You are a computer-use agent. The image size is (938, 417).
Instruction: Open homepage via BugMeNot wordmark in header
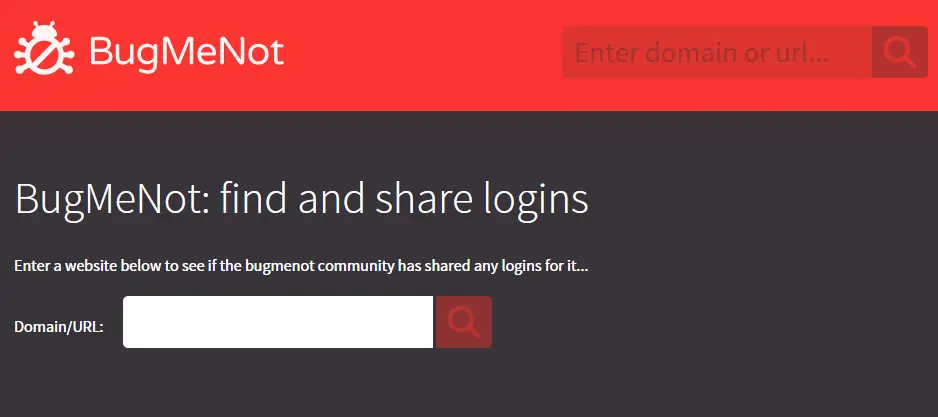tap(187, 51)
